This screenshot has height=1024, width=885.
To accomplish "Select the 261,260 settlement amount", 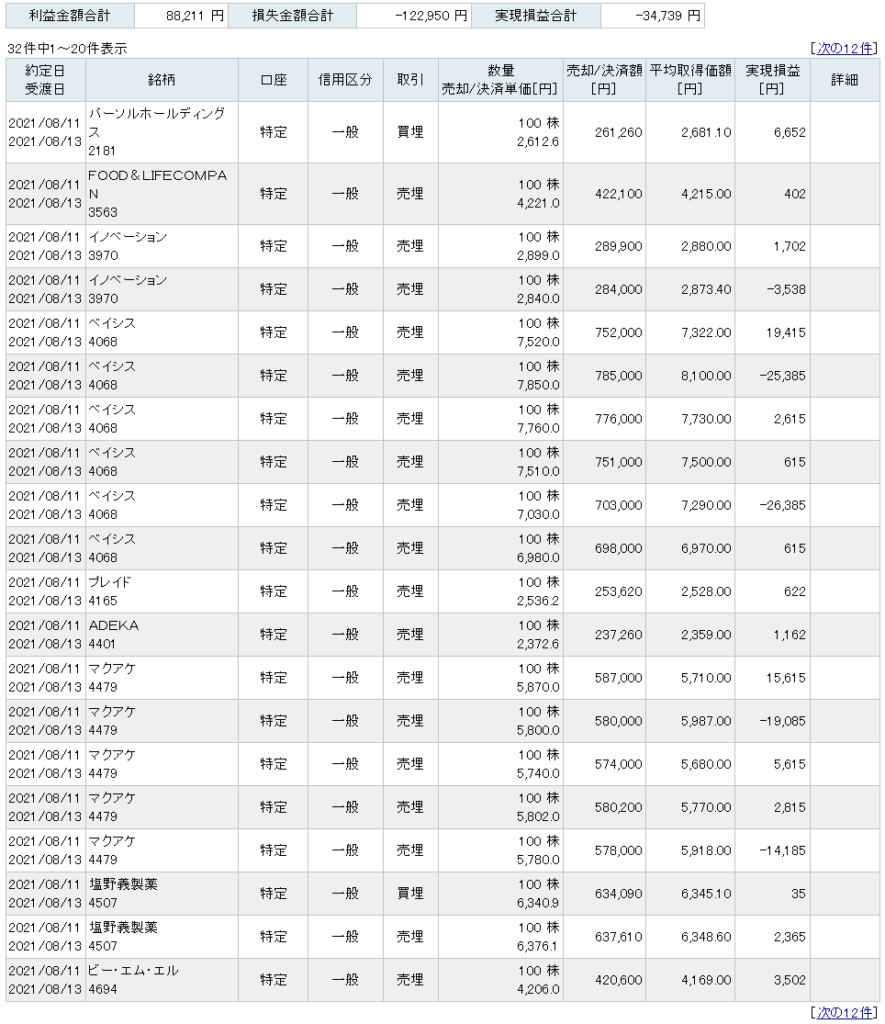I will click(x=619, y=133).
